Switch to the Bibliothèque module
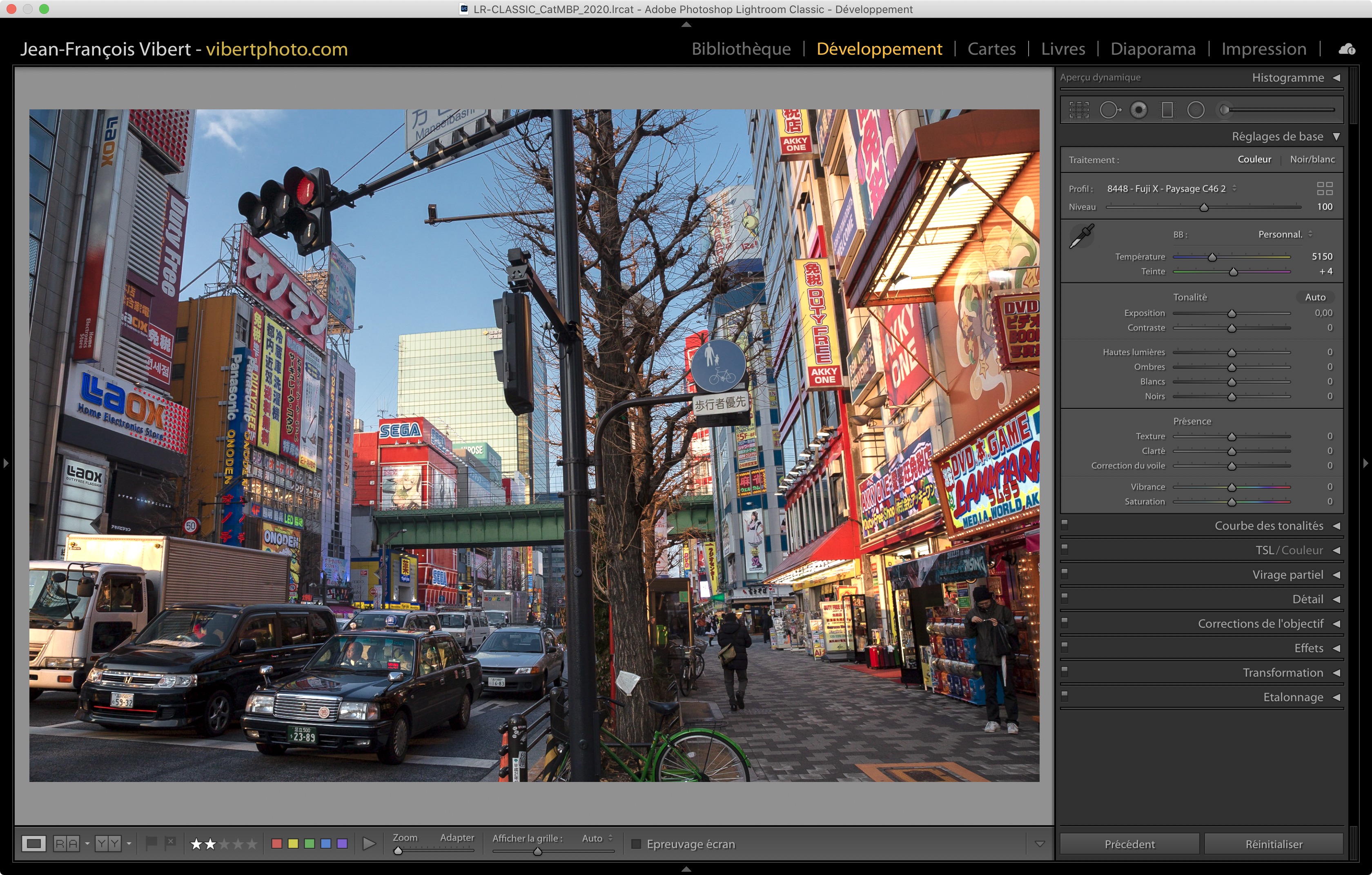This screenshot has width=1372, height=875. (x=741, y=49)
